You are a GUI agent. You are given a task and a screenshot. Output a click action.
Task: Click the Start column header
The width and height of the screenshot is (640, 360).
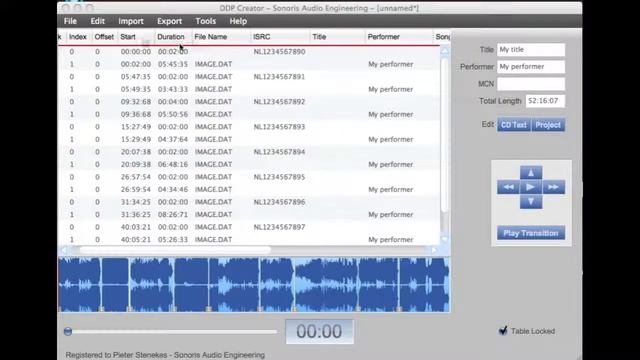point(136,37)
